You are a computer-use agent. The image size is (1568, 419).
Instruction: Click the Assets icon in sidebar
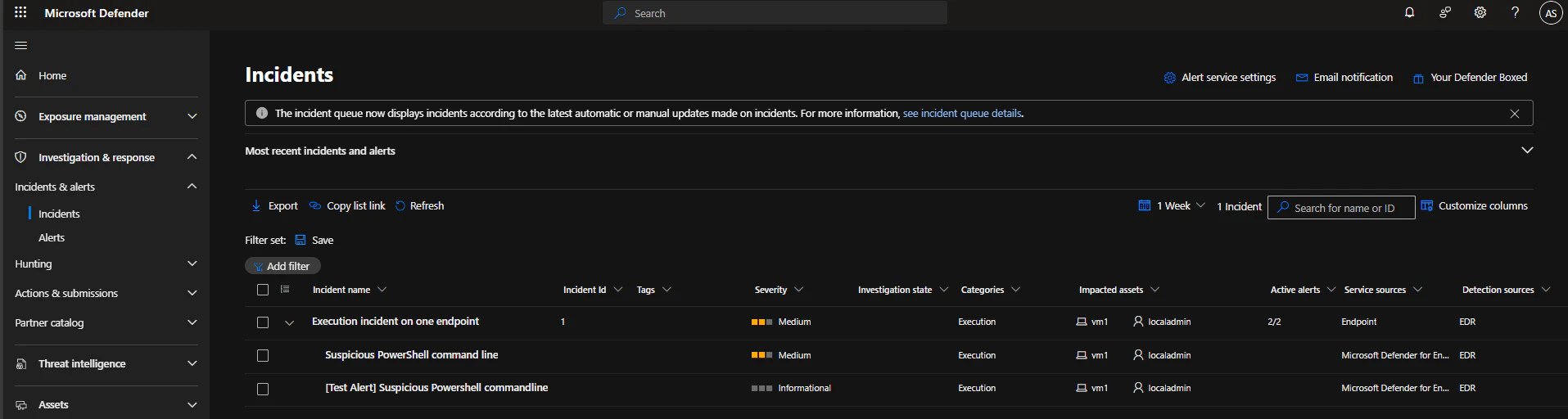click(x=21, y=404)
